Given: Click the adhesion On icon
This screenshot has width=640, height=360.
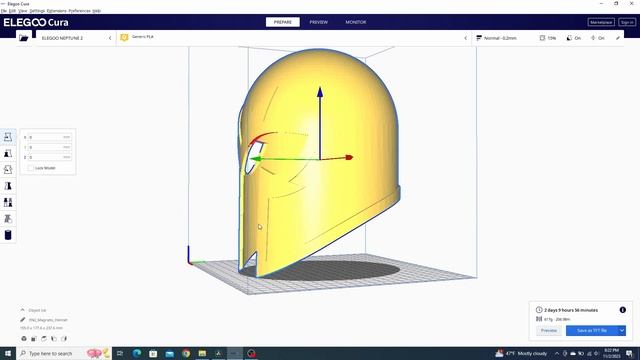Looking at the screenshot, I should [x=593, y=38].
